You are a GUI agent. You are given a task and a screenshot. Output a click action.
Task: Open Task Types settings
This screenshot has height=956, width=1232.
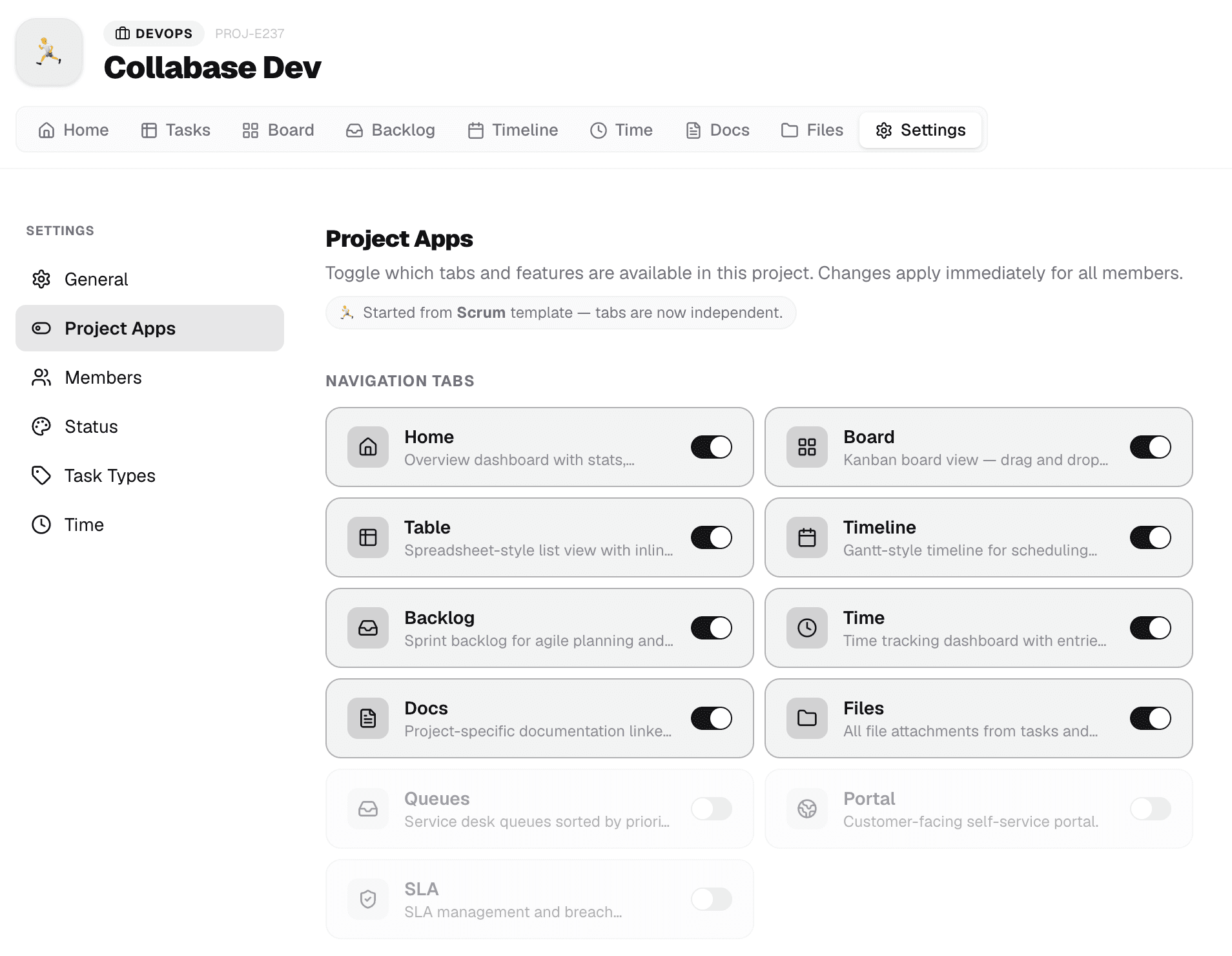tap(150, 475)
